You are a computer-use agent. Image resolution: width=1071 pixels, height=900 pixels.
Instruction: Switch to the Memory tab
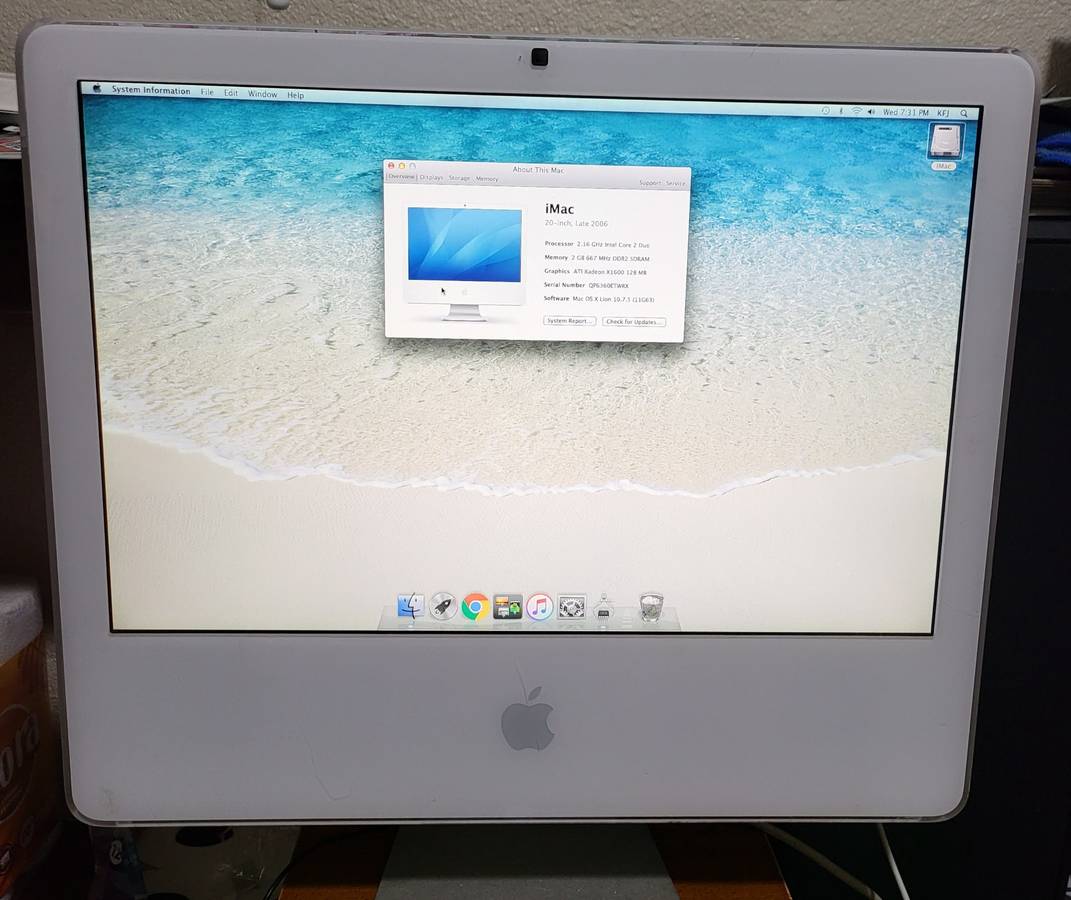pyautogui.click(x=487, y=179)
